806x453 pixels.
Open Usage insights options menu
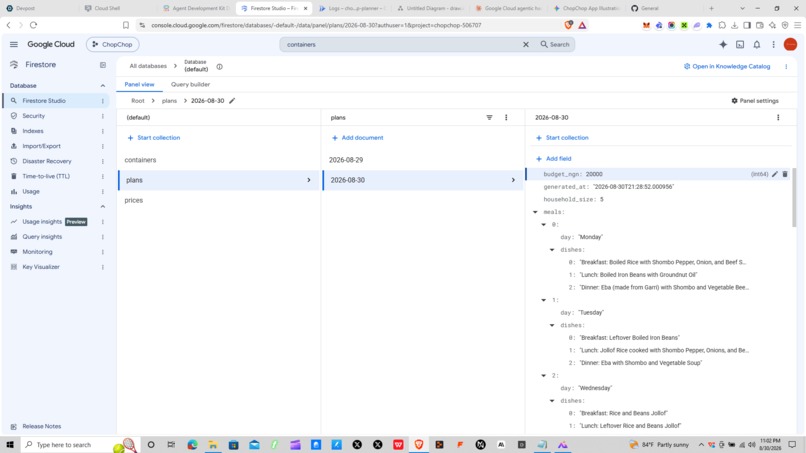point(103,222)
